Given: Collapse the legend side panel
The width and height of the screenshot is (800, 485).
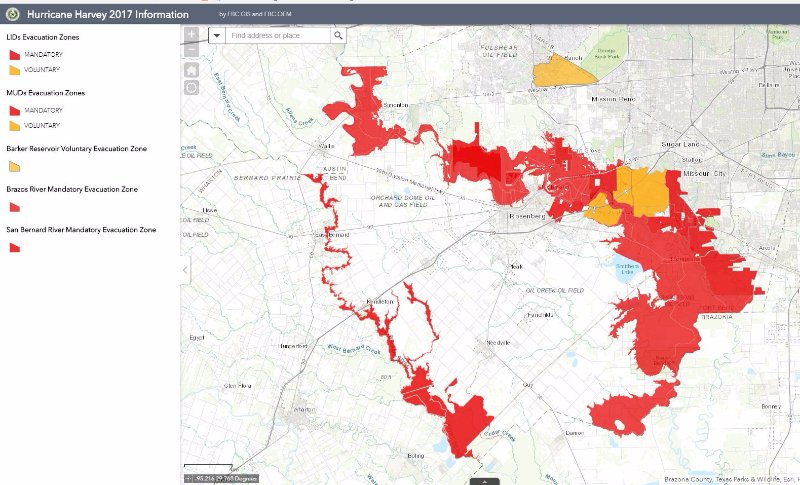Looking at the screenshot, I should click(x=184, y=270).
